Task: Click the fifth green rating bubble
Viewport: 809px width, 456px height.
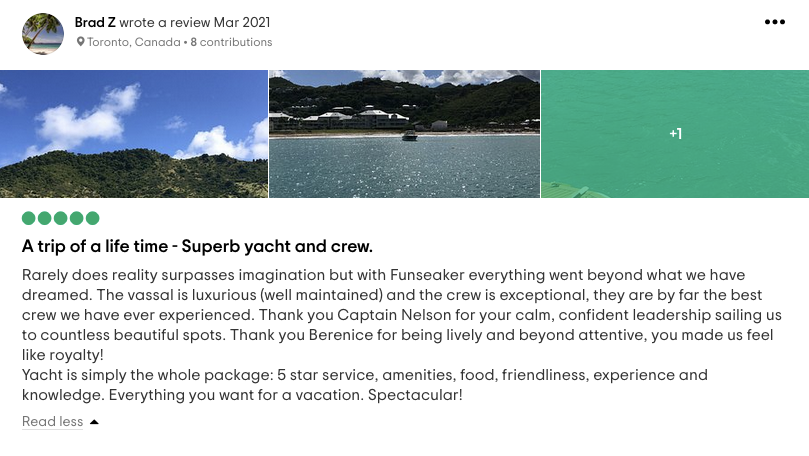Action: point(92,218)
